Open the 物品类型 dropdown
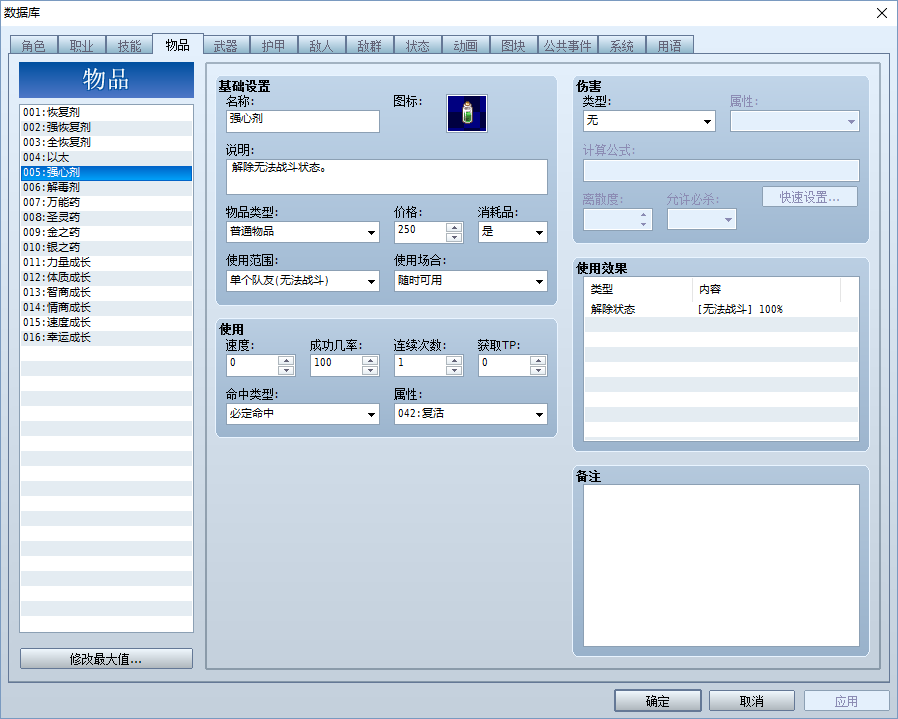The height and width of the screenshot is (719, 898). point(302,232)
